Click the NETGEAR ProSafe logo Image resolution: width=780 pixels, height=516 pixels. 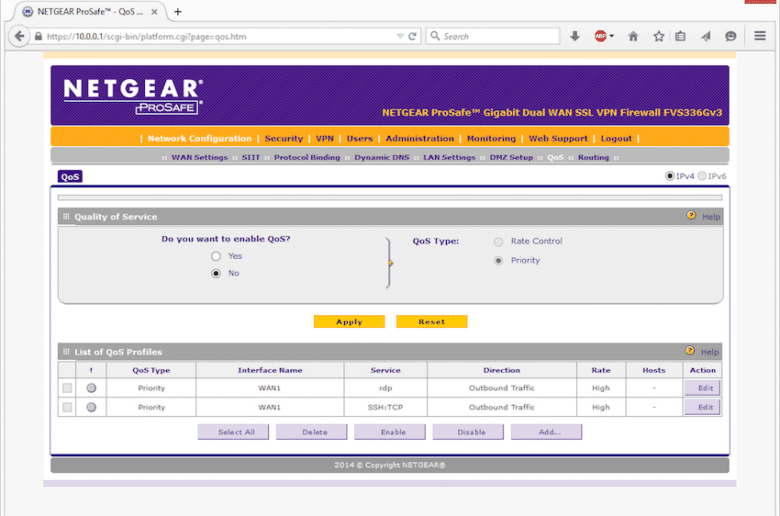(x=133, y=96)
